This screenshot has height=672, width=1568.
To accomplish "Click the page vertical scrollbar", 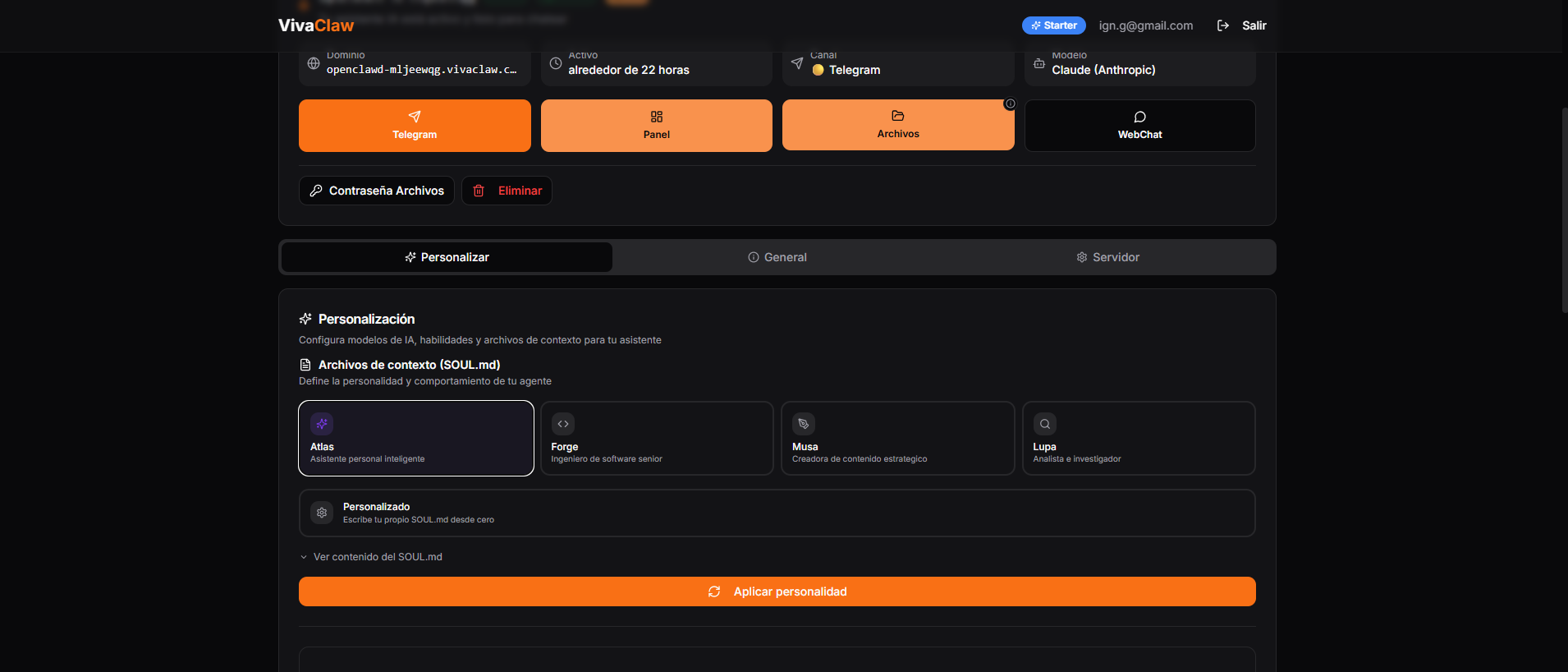I will pyautogui.click(x=1564, y=209).
